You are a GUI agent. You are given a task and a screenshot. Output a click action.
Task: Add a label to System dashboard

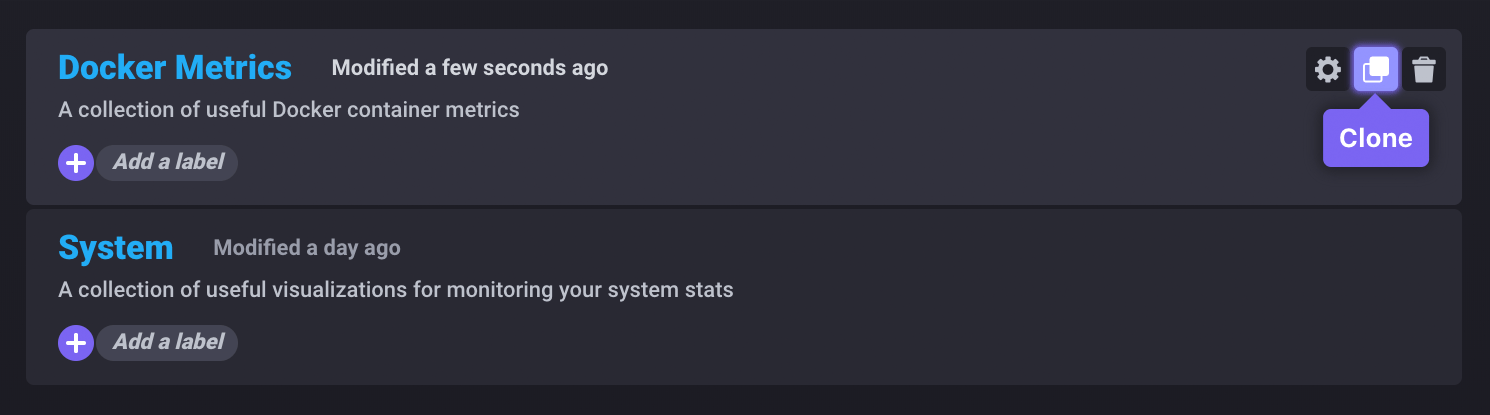[167, 343]
